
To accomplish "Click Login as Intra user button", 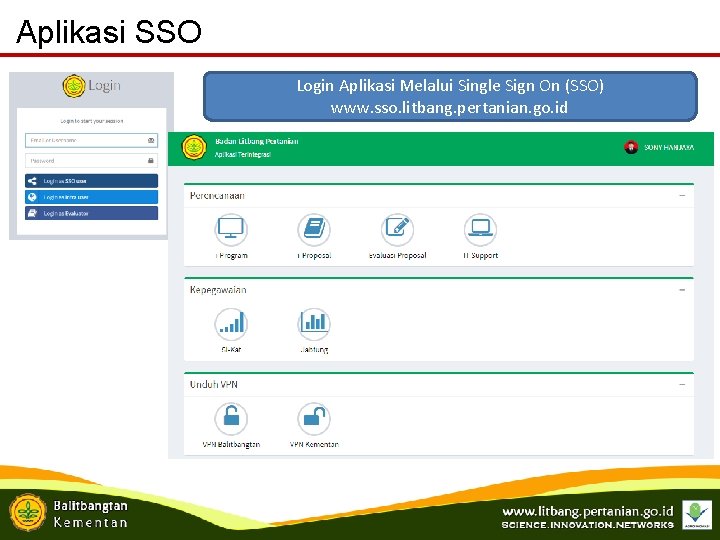I will click(91, 197).
